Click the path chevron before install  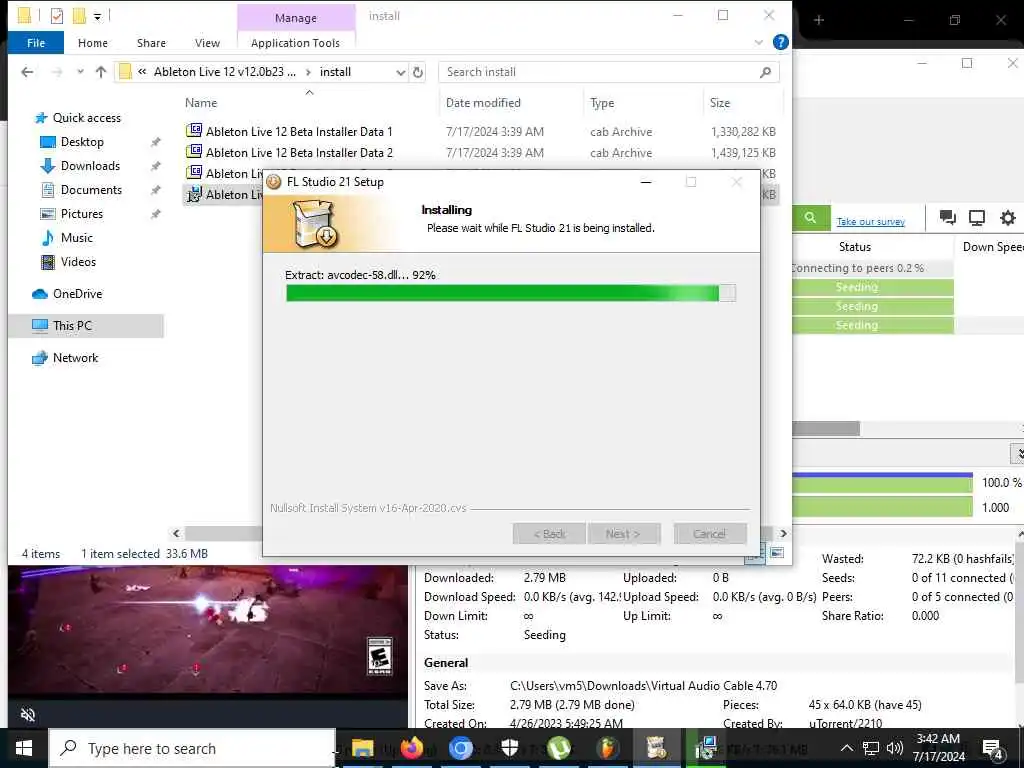tap(308, 72)
